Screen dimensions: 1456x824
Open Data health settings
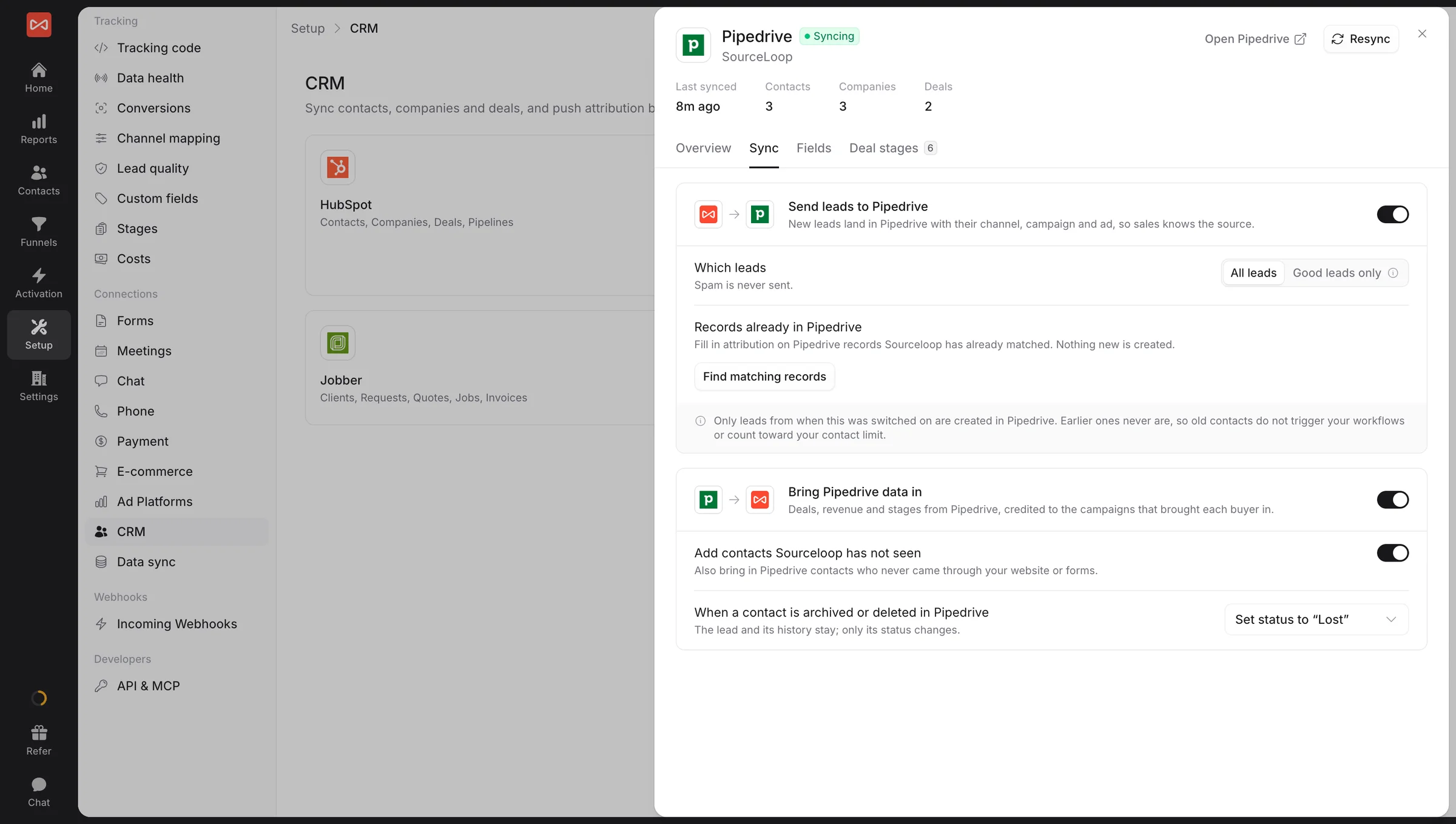pyautogui.click(x=177, y=78)
